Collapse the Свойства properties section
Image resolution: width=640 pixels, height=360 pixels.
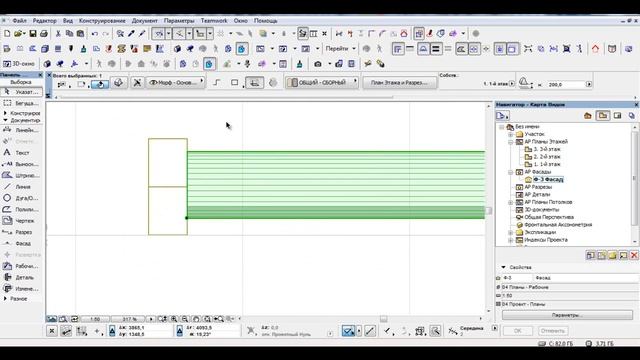point(503,267)
